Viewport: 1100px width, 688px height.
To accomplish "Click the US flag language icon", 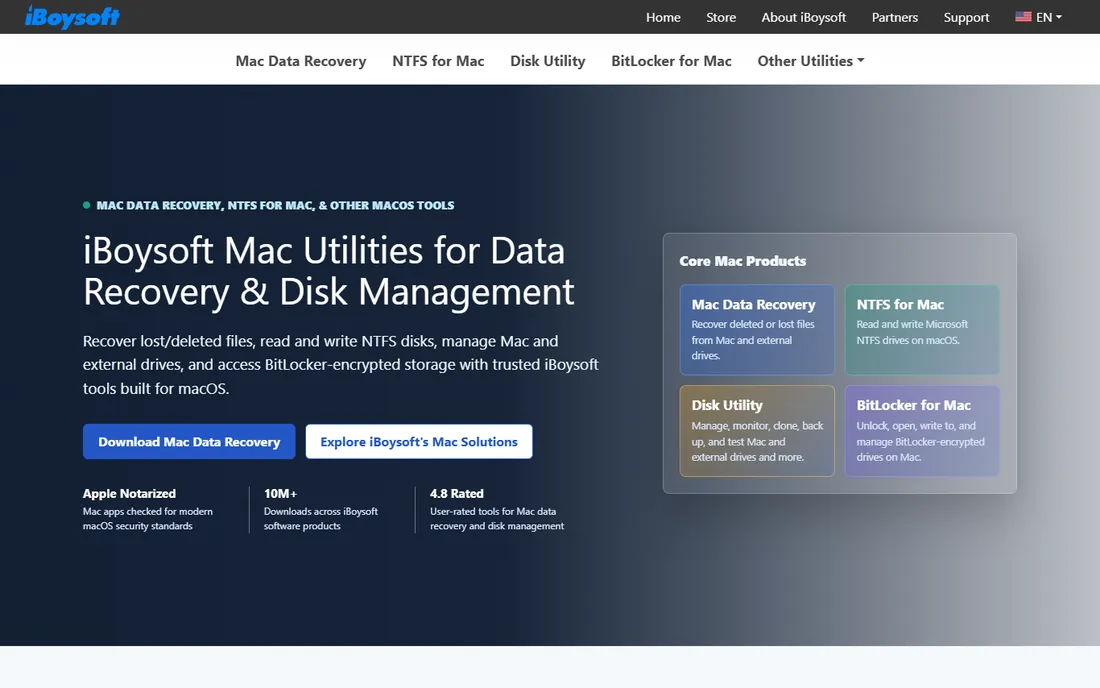I will point(1023,17).
